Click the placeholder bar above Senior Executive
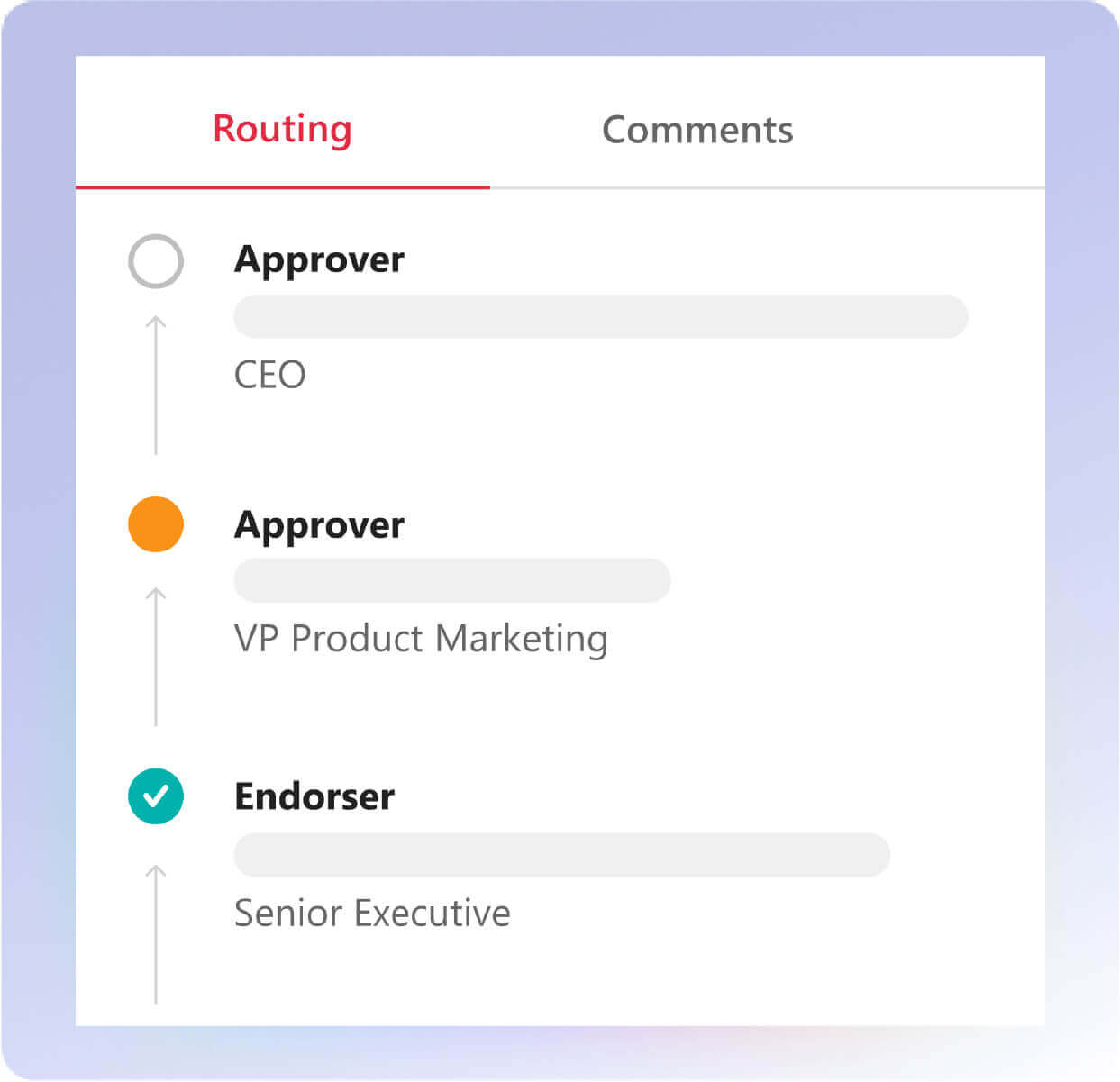1120x1082 pixels. [x=562, y=855]
